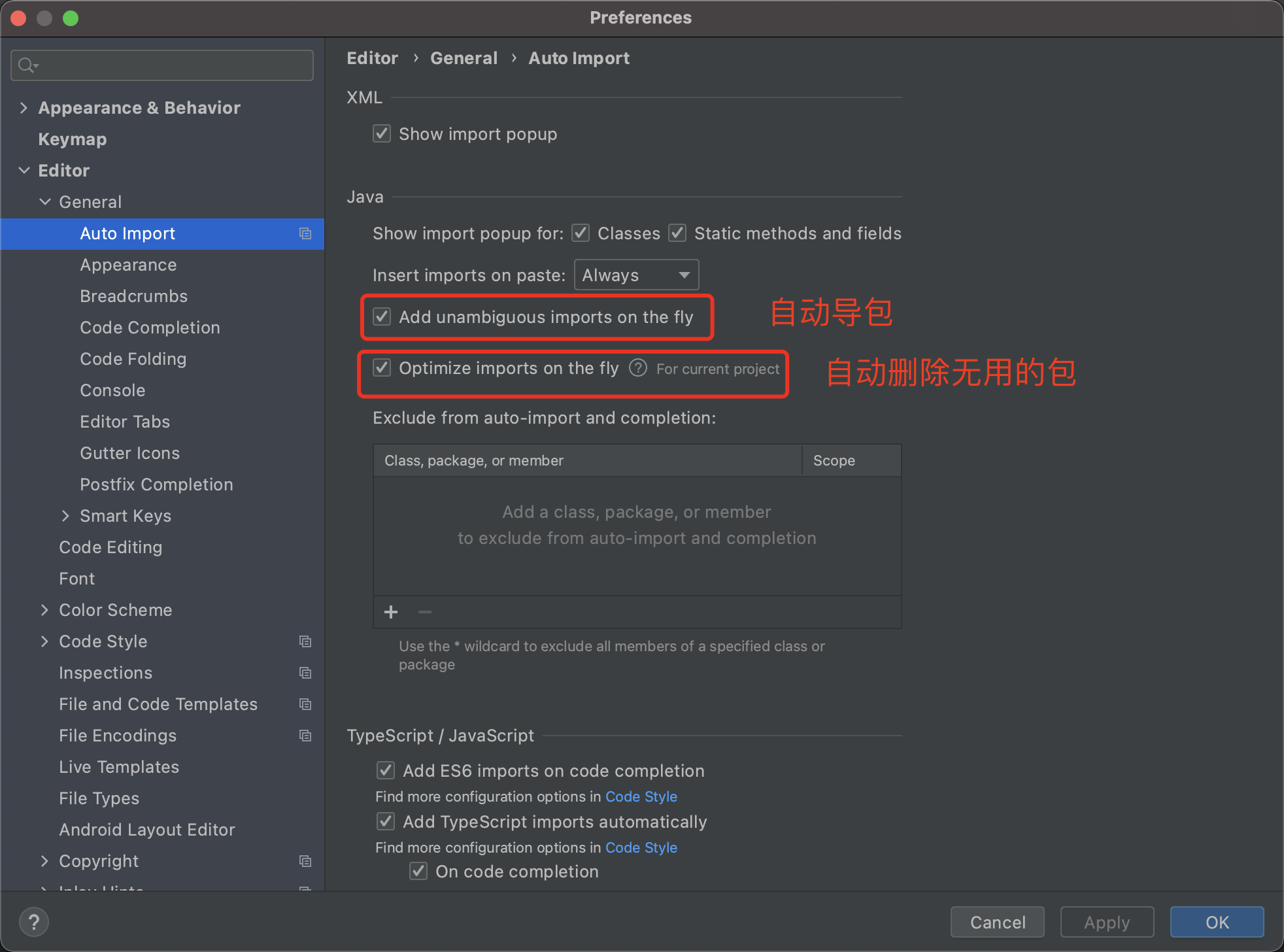Image resolution: width=1284 pixels, height=952 pixels.
Task: Select Appearance in the sidebar
Action: tap(128, 264)
